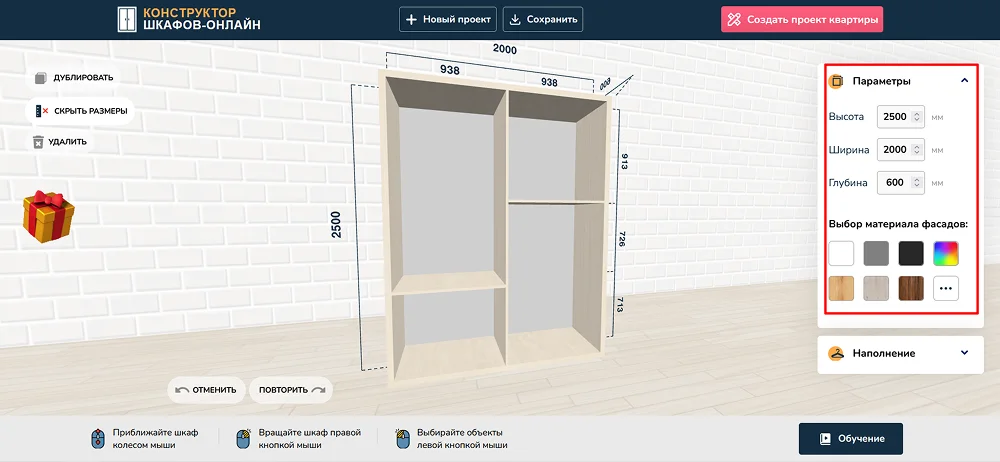This screenshot has width=1000, height=462.
Task: Click the Конструктор шкафов-онлайн title text
Action: (202, 19)
